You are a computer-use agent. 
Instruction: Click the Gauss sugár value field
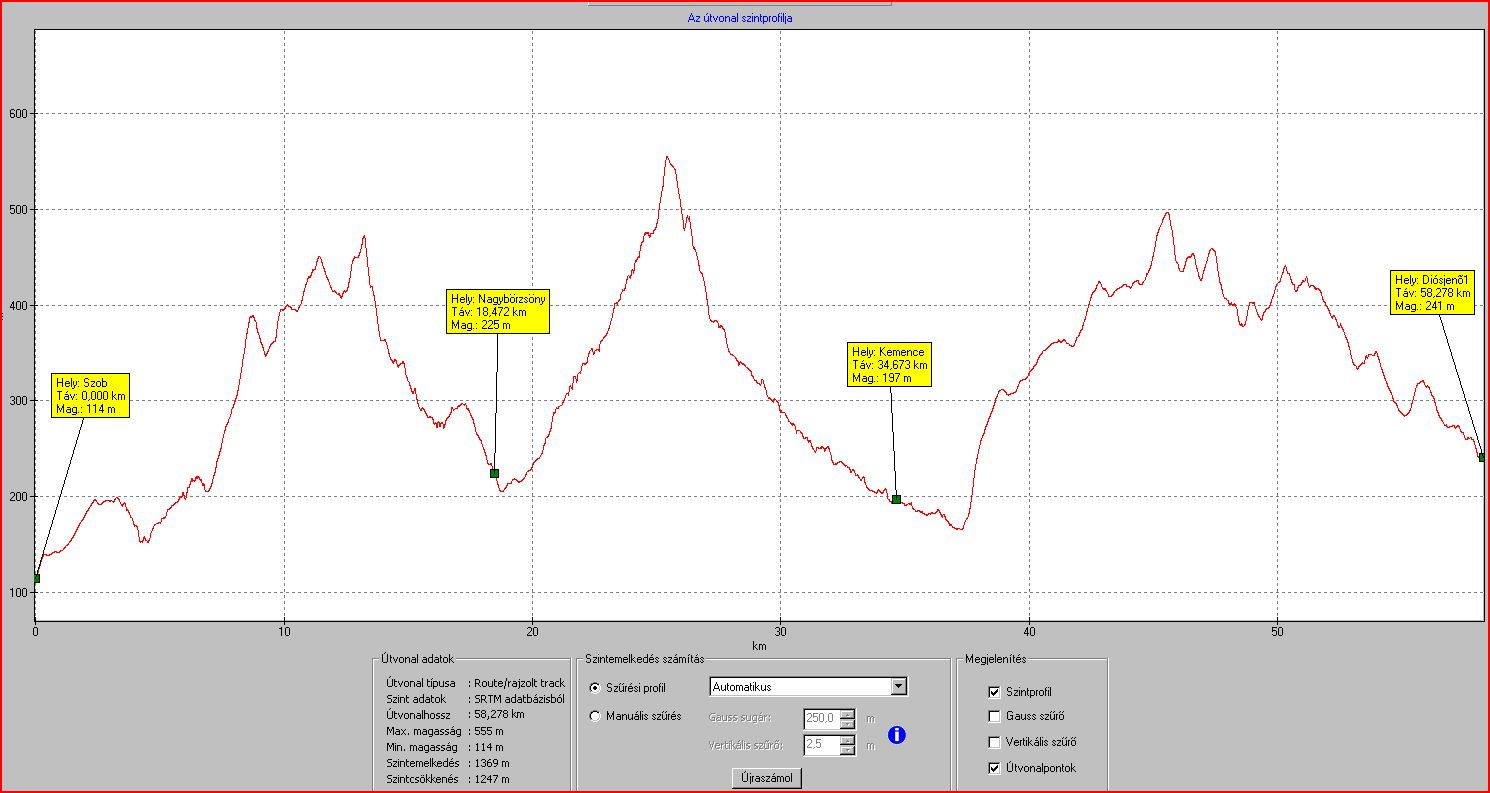[x=821, y=717]
